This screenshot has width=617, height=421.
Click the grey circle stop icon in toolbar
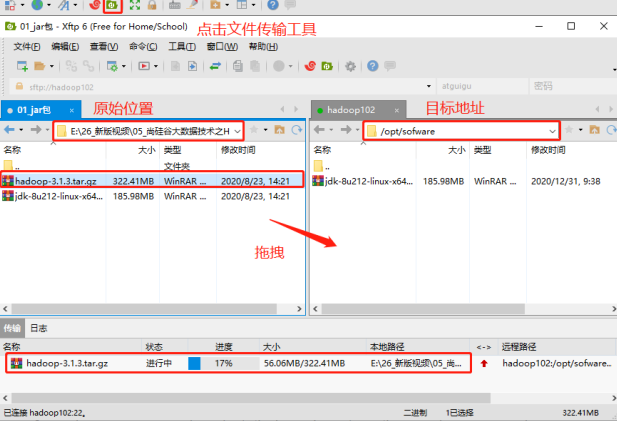(279, 66)
